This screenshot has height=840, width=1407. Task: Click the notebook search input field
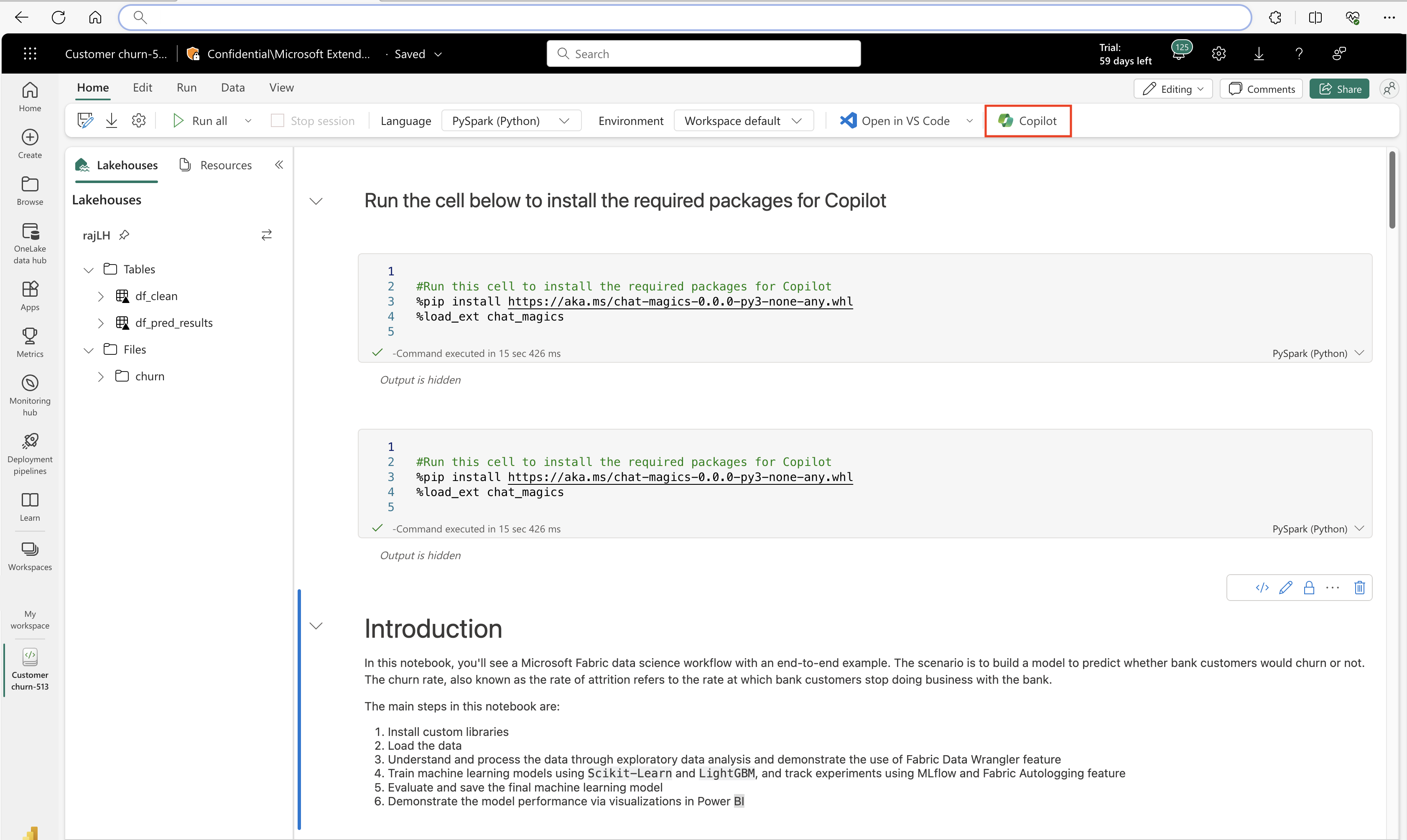(x=703, y=54)
